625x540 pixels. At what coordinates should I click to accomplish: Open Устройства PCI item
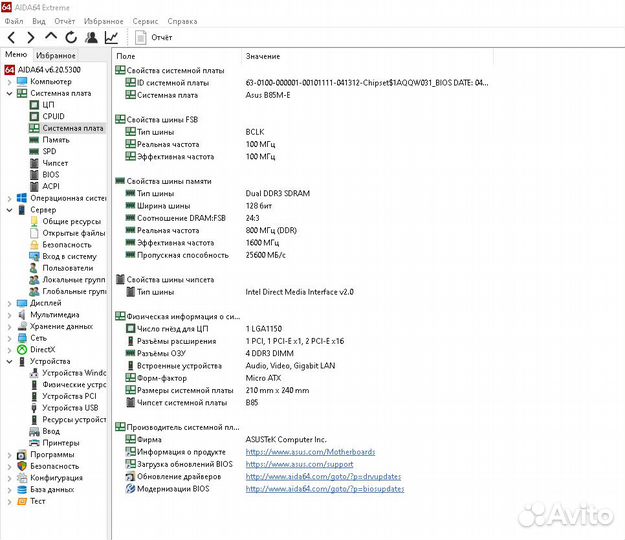69,396
